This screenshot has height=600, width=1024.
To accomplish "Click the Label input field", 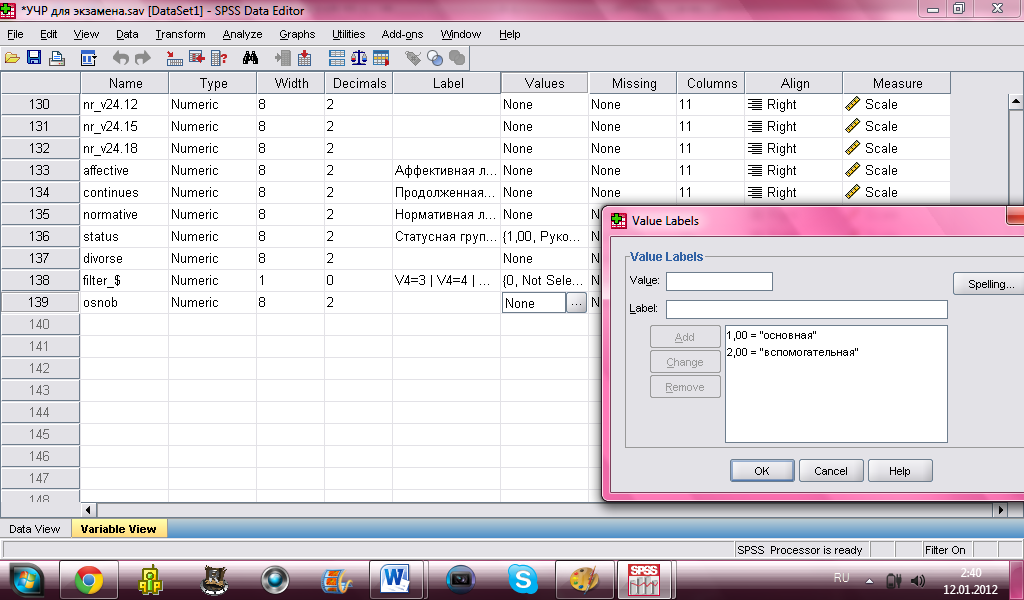I will [x=807, y=309].
